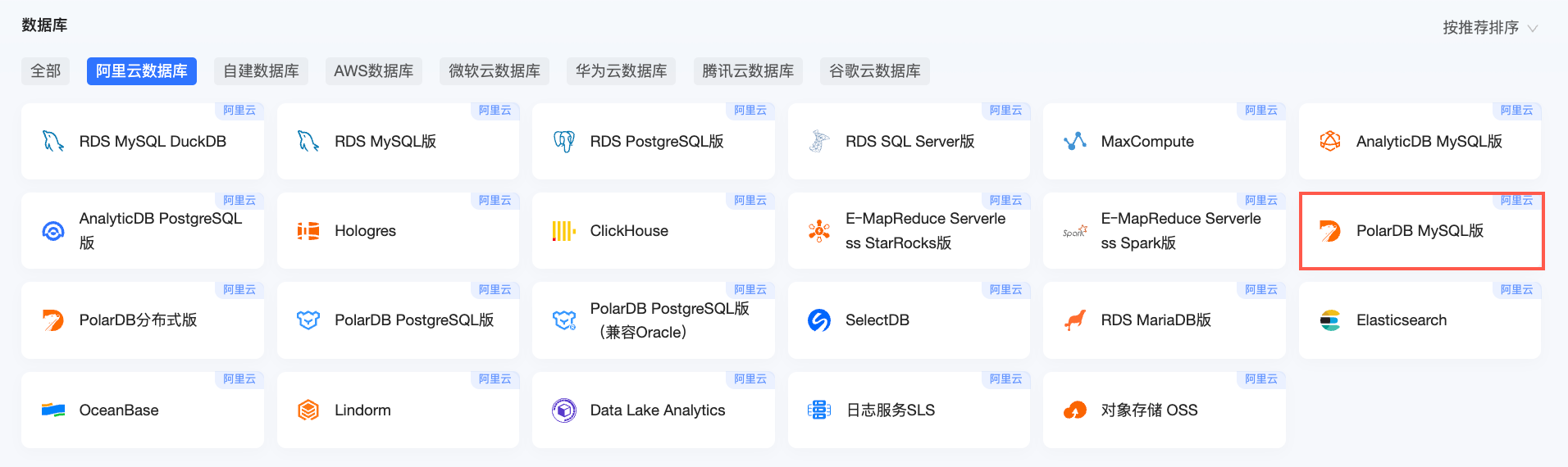Select the Data Lake Analytics label

[658, 410]
